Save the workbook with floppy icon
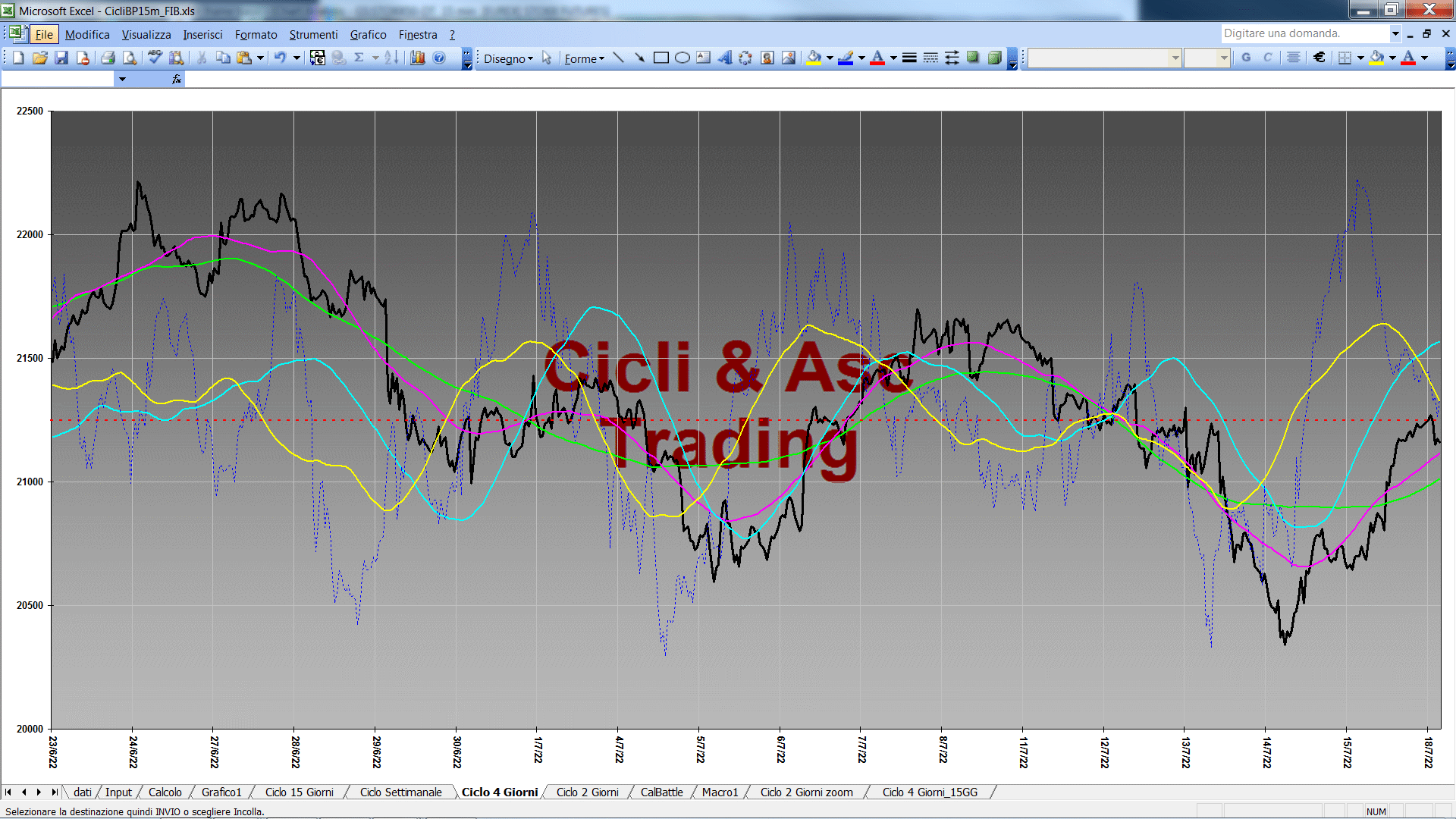Viewport: 1456px width, 819px height. [61, 58]
